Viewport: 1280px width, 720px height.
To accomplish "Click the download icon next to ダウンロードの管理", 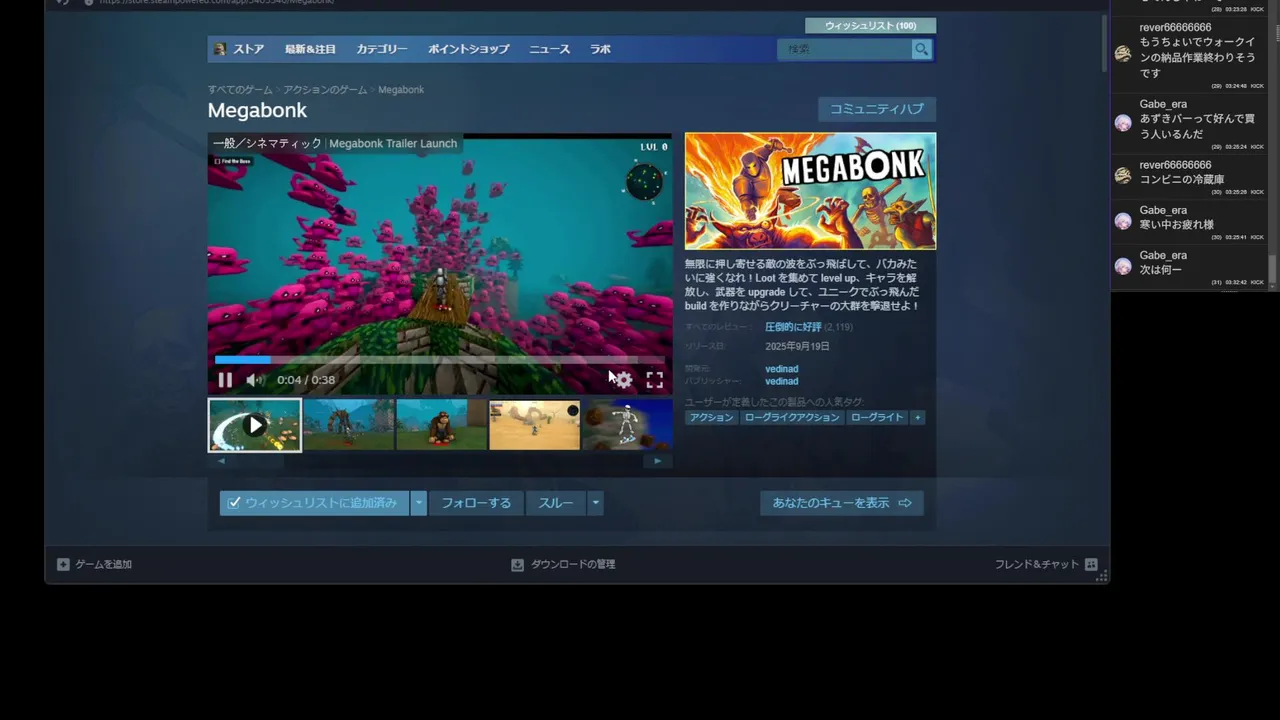I will (x=517, y=564).
